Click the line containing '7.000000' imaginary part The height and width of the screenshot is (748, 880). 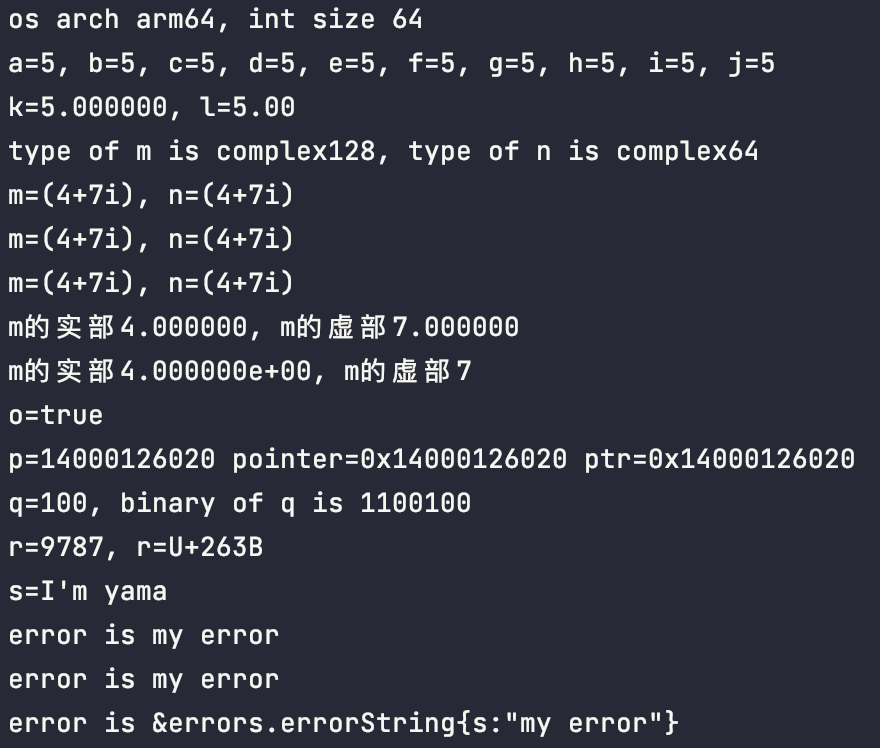click(x=264, y=327)
